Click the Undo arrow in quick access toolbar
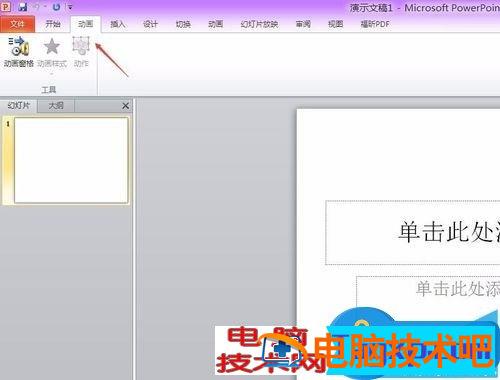Screen dimensions: 500x380 pos(37,6)
